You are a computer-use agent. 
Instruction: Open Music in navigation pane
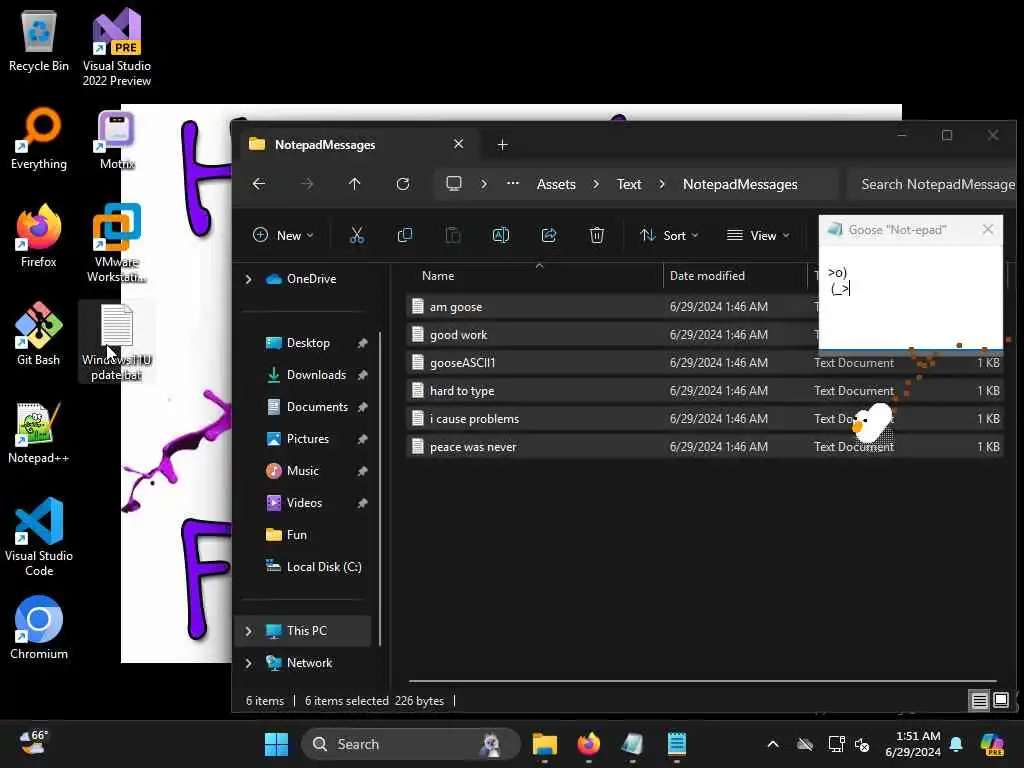point(303,471)
